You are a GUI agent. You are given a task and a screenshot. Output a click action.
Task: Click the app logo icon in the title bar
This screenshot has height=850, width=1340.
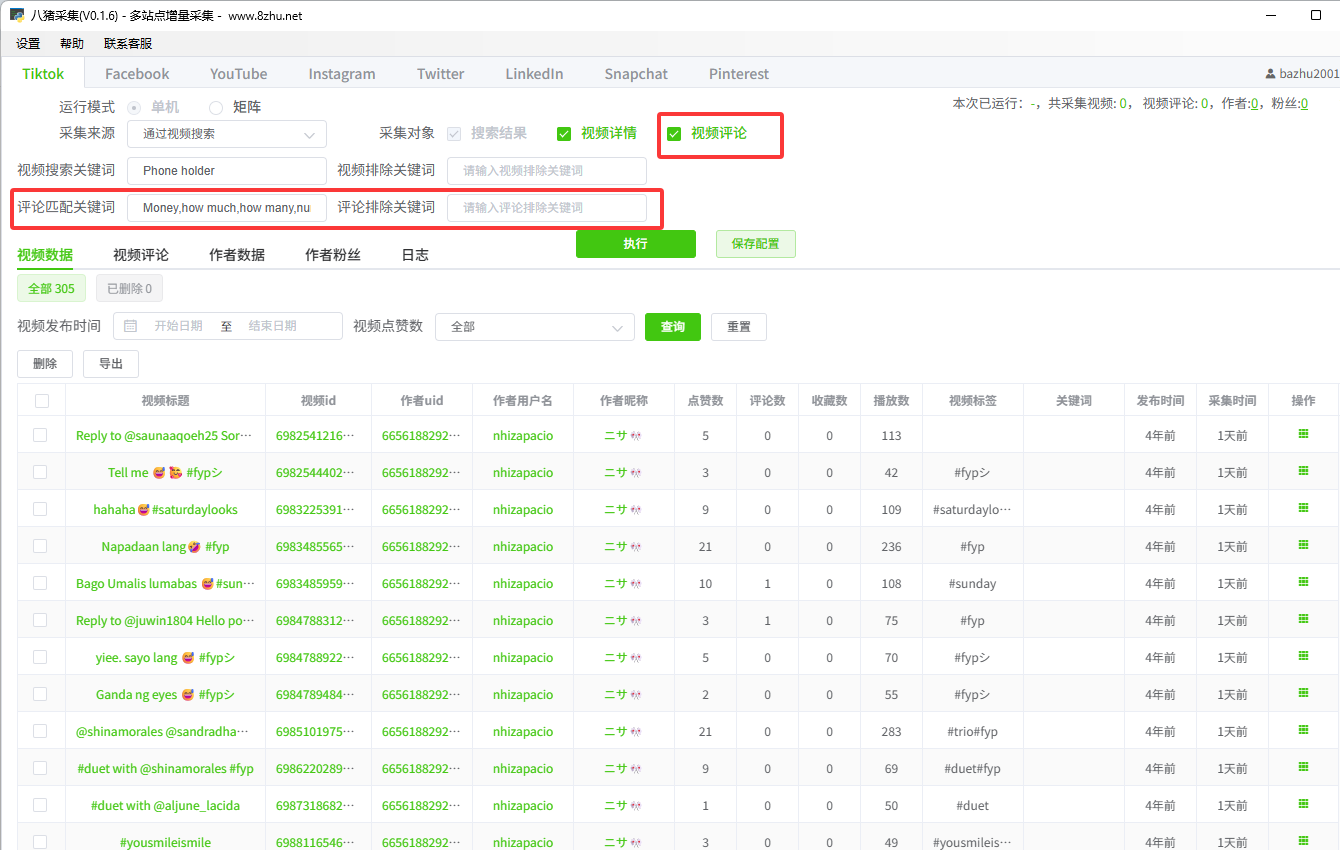(x=17, y=16)
